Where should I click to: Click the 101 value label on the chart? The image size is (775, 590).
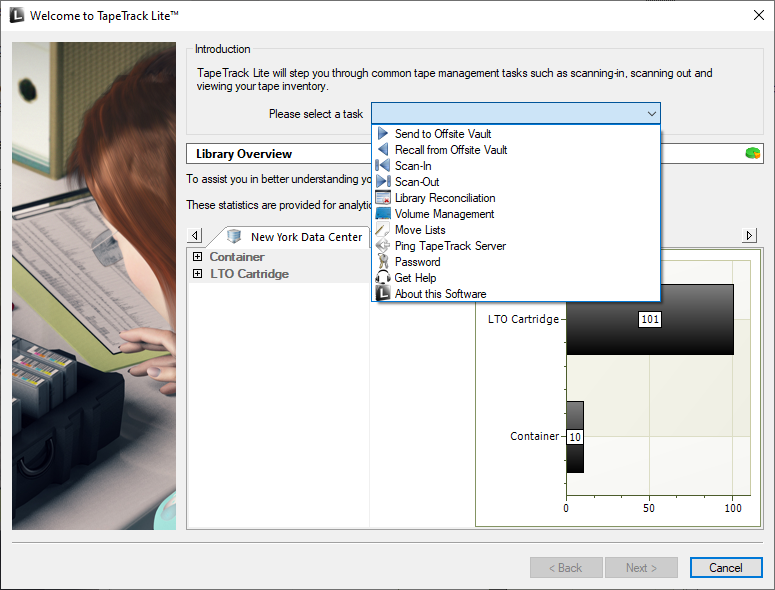coord(650,319)
